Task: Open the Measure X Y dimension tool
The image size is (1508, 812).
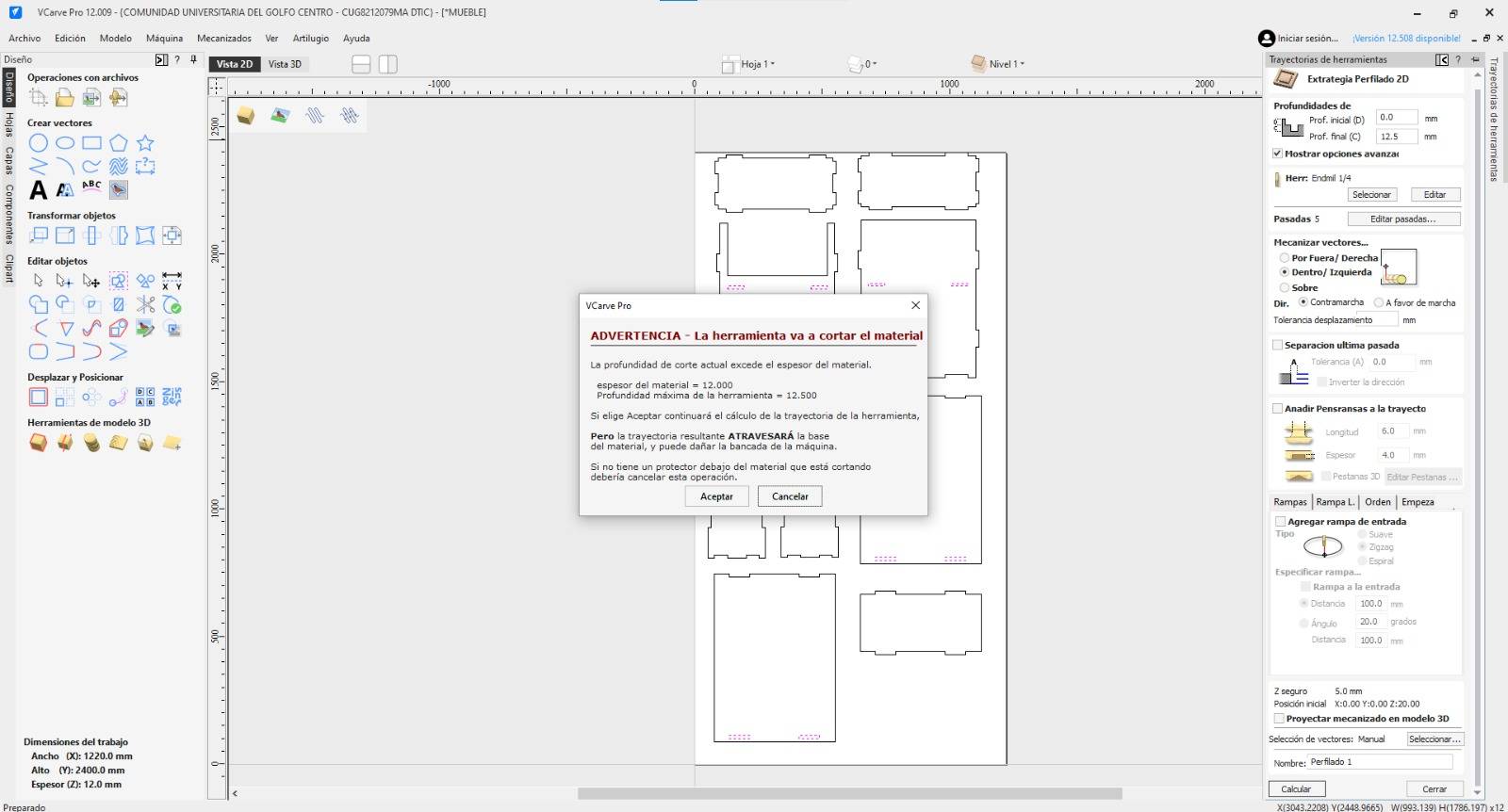Action: click(x=172, y=281)
